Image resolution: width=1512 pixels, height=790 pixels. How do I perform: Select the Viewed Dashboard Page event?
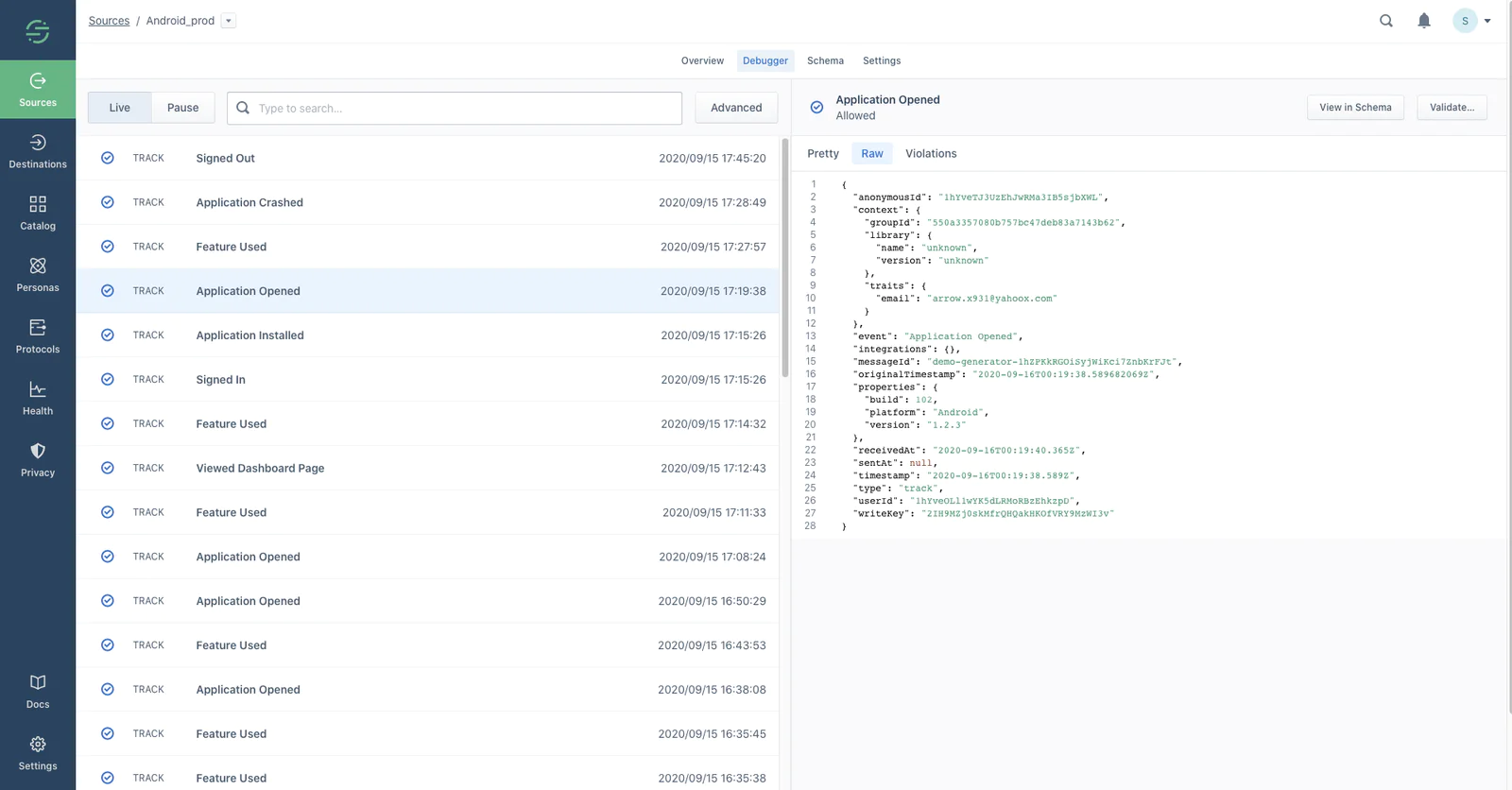click(427, 468)
